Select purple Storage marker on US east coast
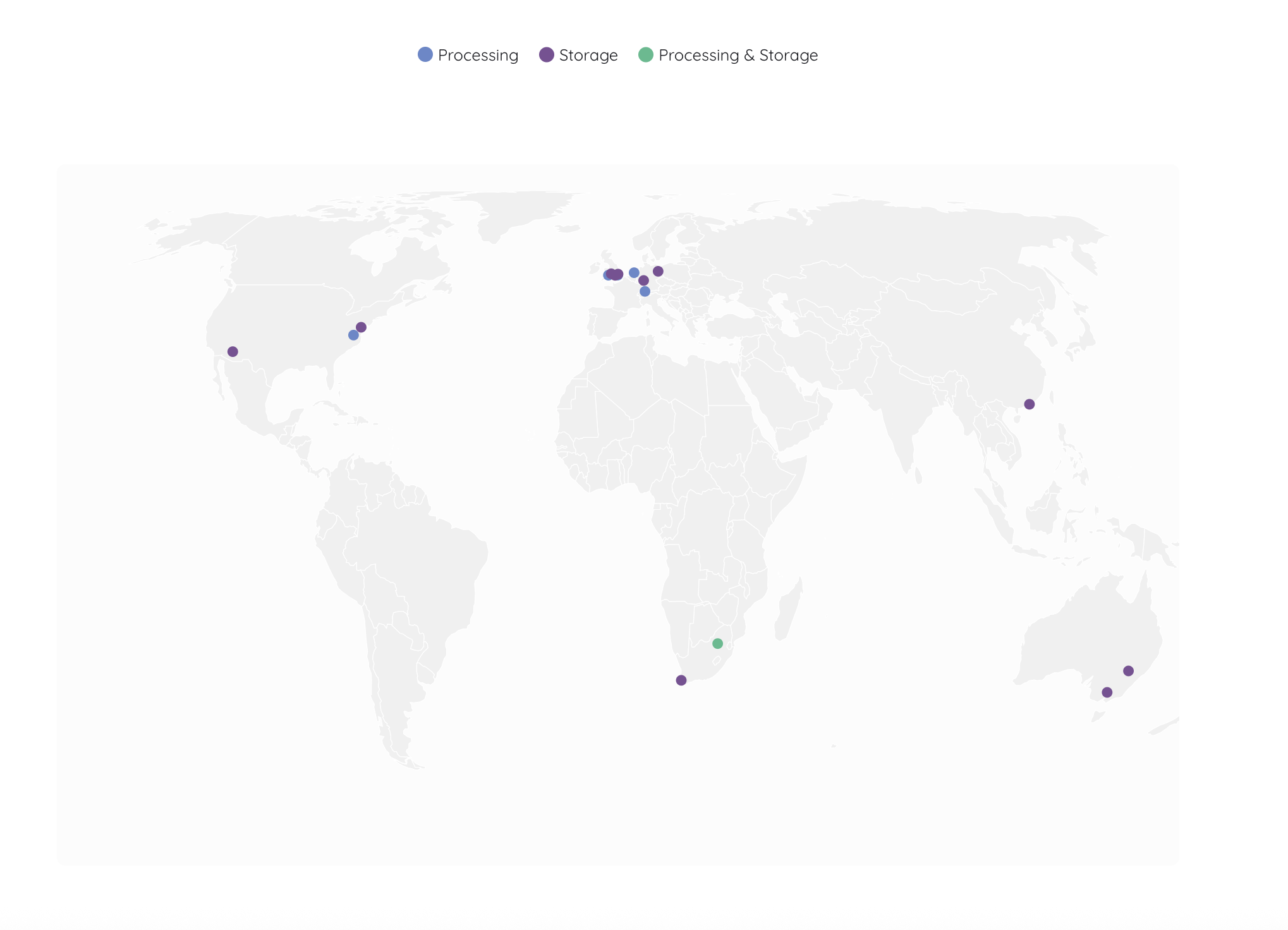This screenshot has width=1288, height=930. [x=361, y=327]
